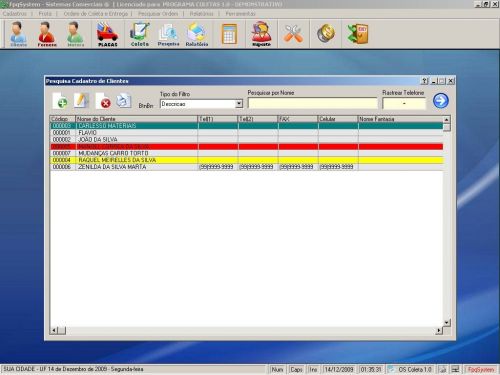Click the blue arrow search button
This screenshot has width=500, height=375.
point(441,100)
